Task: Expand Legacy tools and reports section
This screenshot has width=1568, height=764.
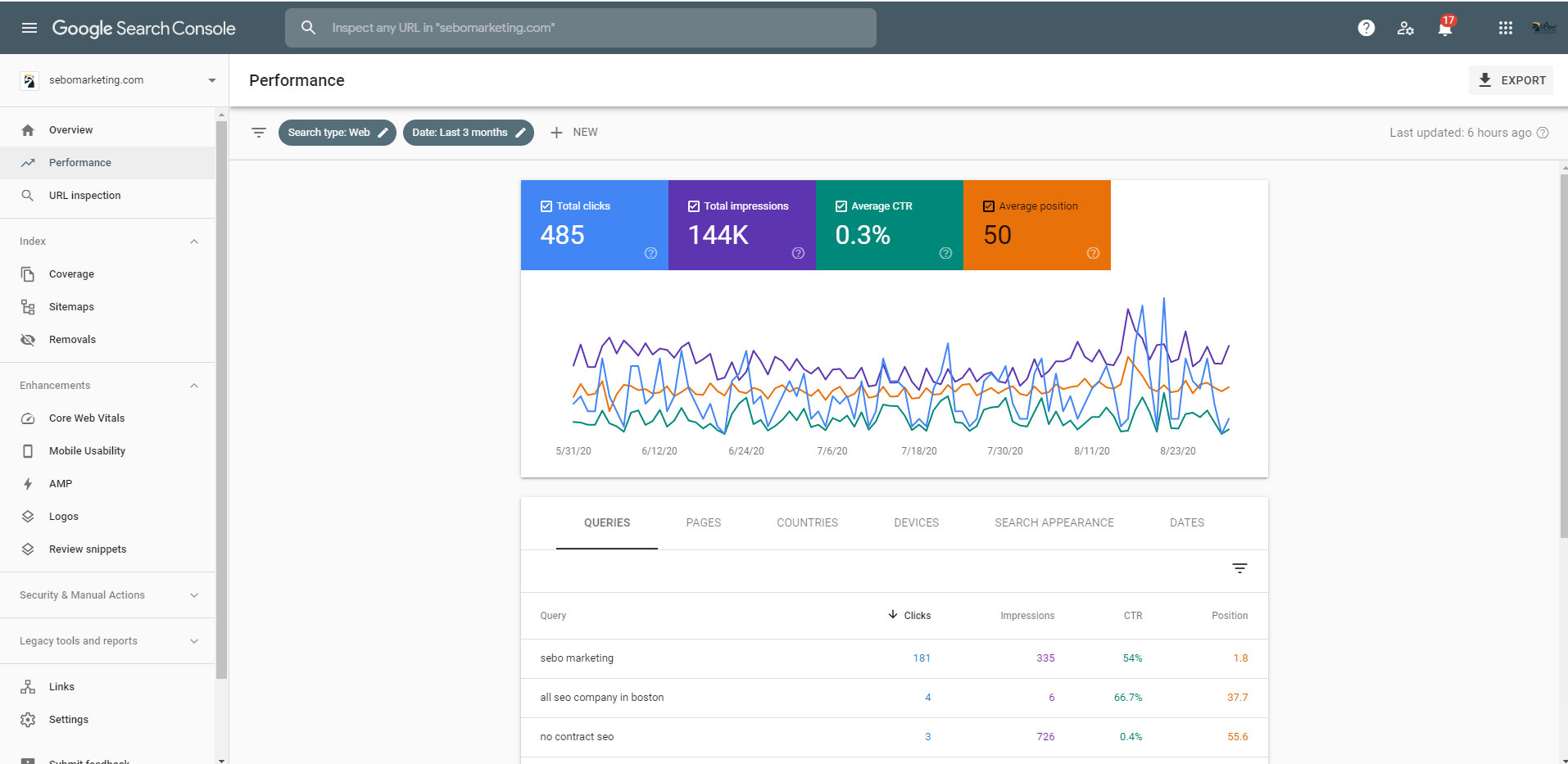Action: click(x=194, y=641)
